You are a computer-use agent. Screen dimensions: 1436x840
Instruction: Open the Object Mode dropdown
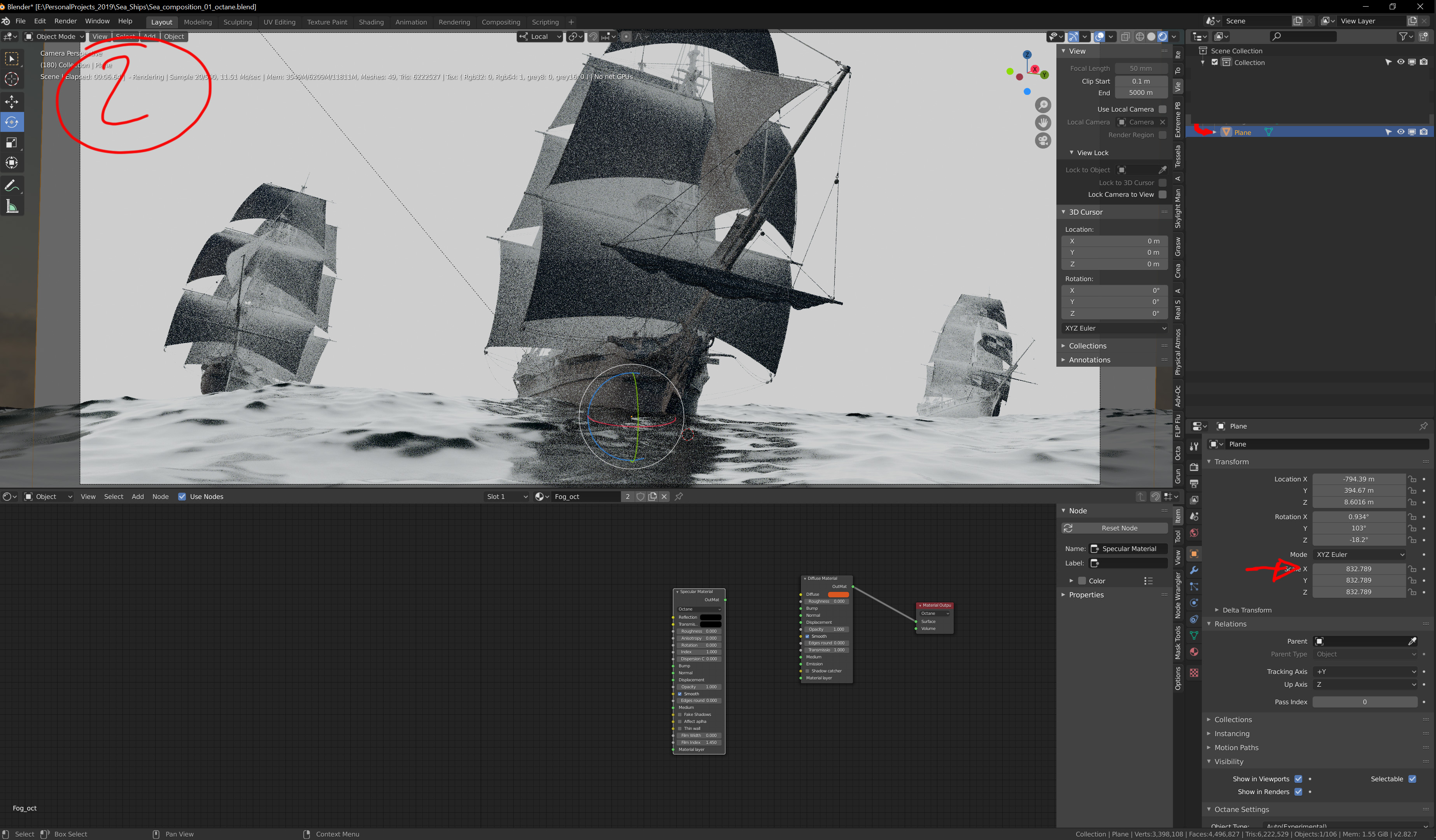pos(54,37)
